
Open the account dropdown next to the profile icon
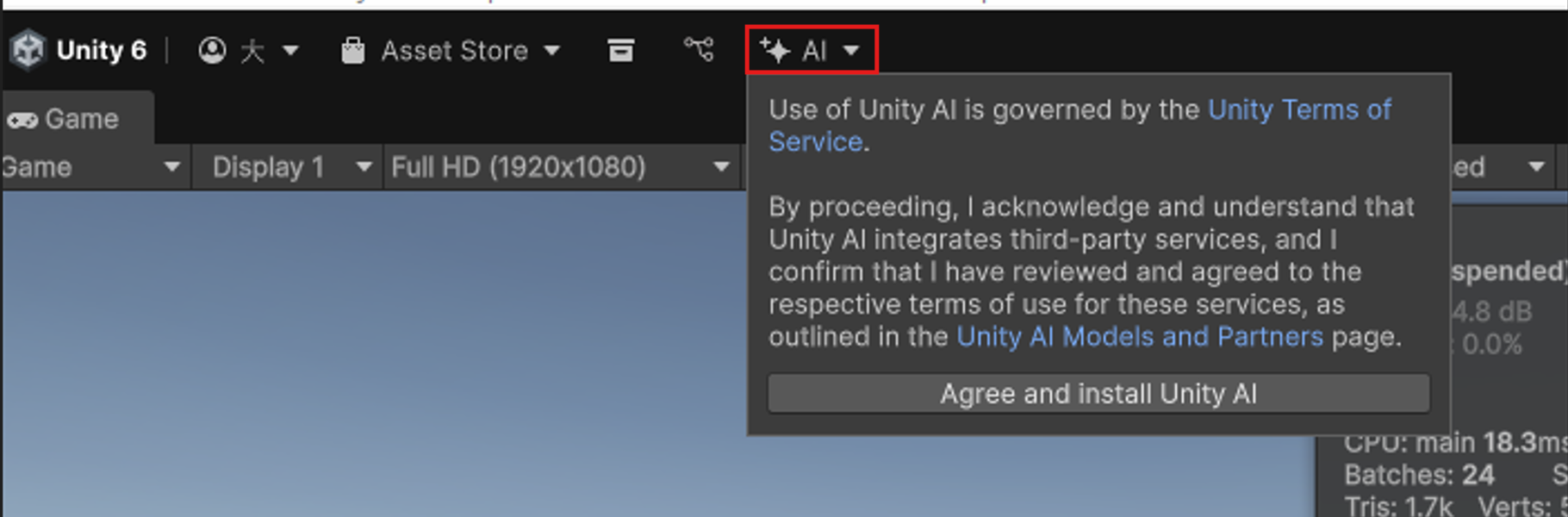coord(290,50)
